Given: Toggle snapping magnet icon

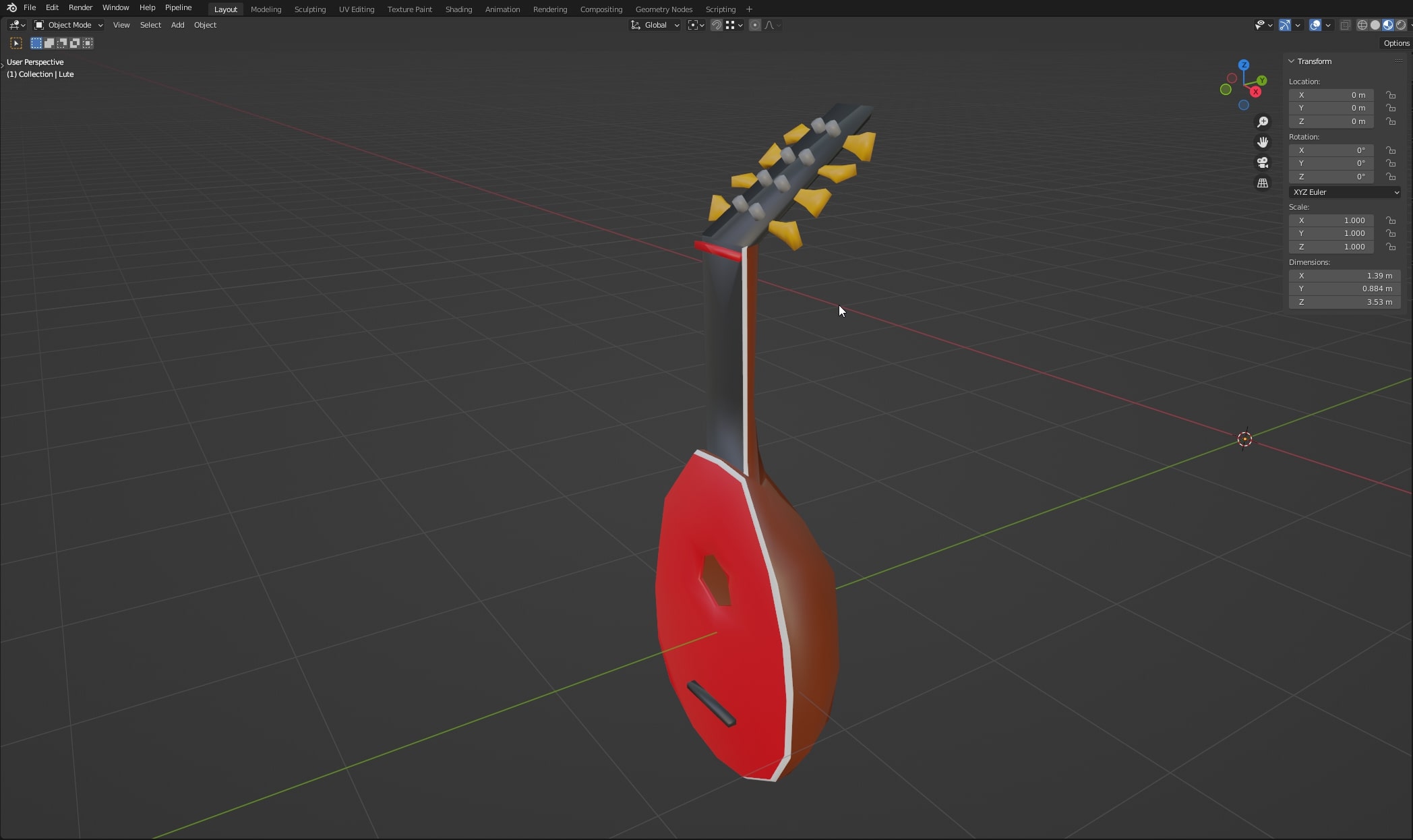Looking at the screenshot, I should (x=717, y=25).
